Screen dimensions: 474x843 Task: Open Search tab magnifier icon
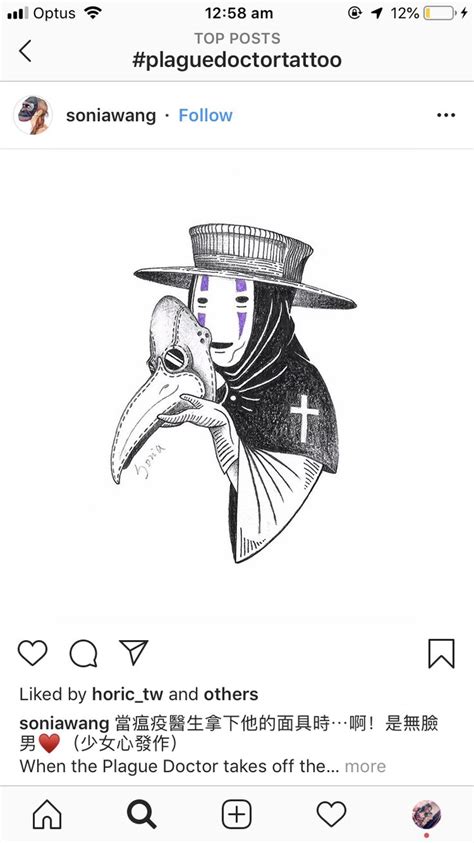coord(141,814)
